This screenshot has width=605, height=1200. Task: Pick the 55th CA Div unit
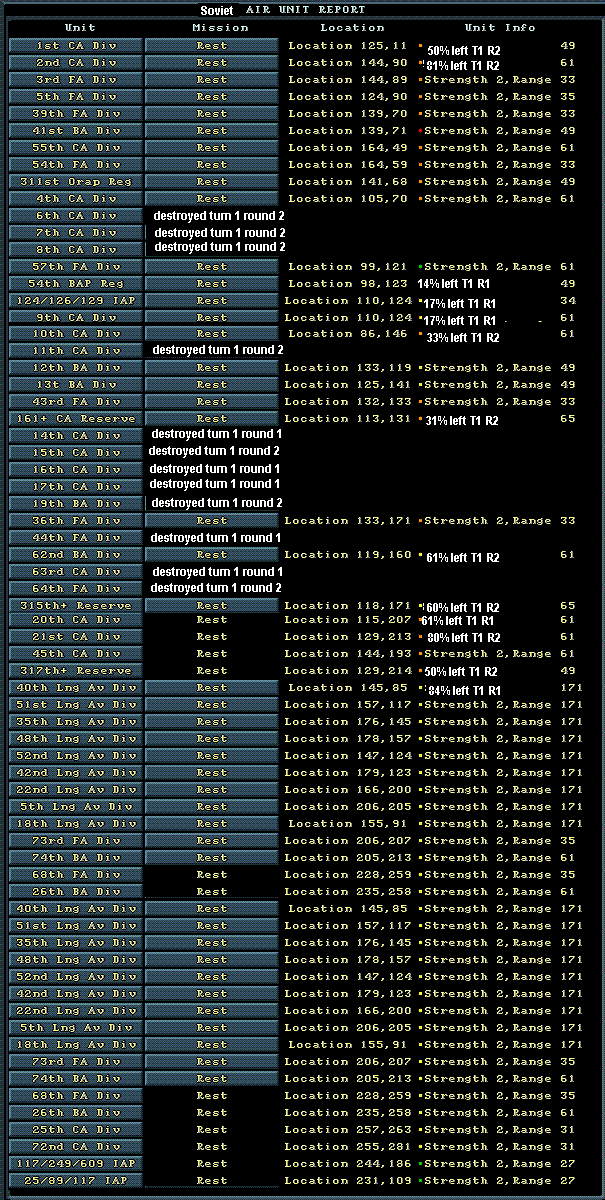pos(76,148)
